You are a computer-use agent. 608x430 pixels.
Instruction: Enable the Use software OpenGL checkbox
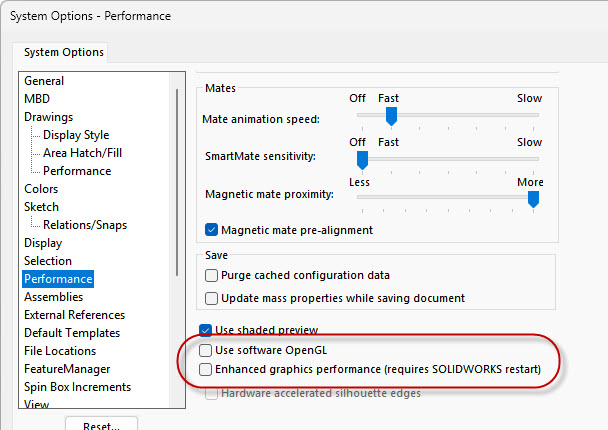pyautogui.click(x=206, y=350)
